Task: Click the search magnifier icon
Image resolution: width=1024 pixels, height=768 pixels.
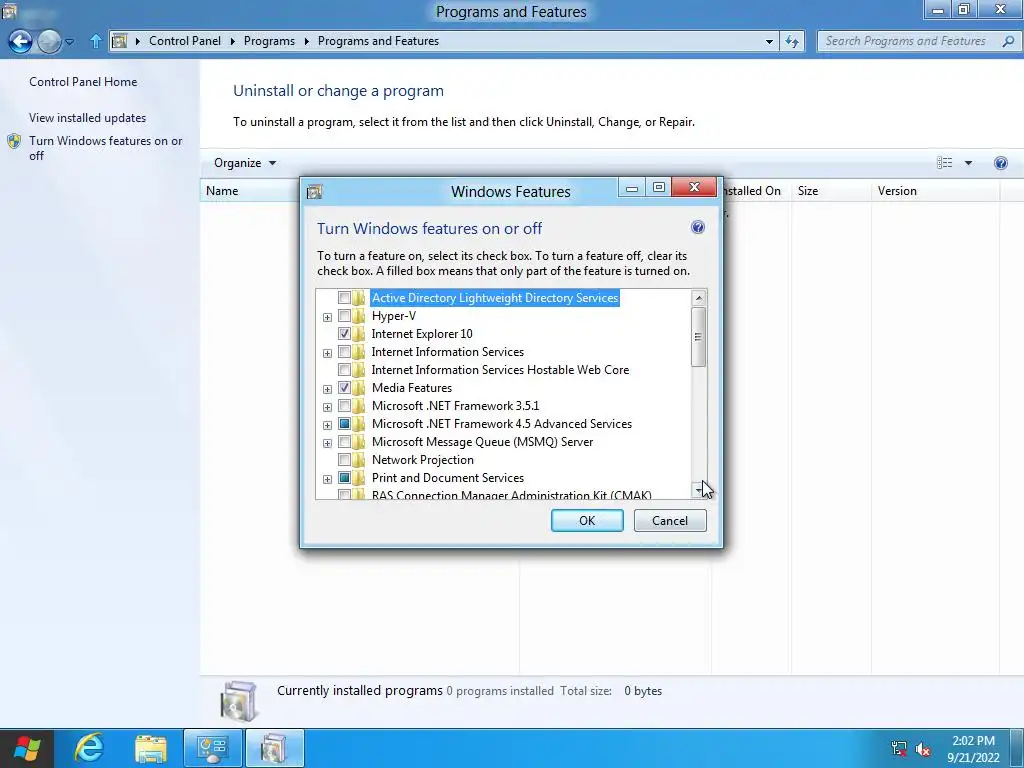Action: click(1008, 41)
